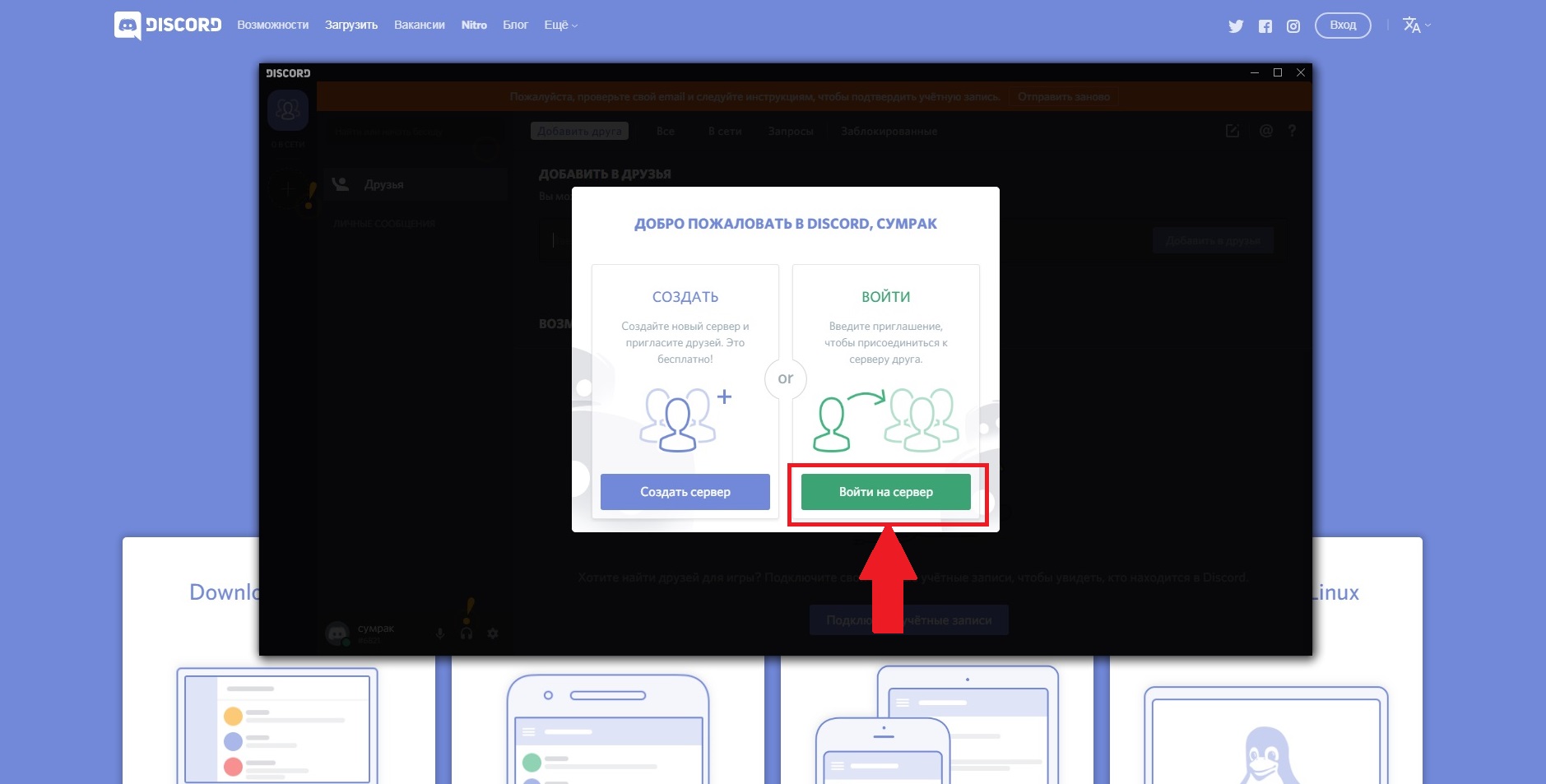Click the add server plus icon
This screenshot has width=1546, height=784.
288,189
